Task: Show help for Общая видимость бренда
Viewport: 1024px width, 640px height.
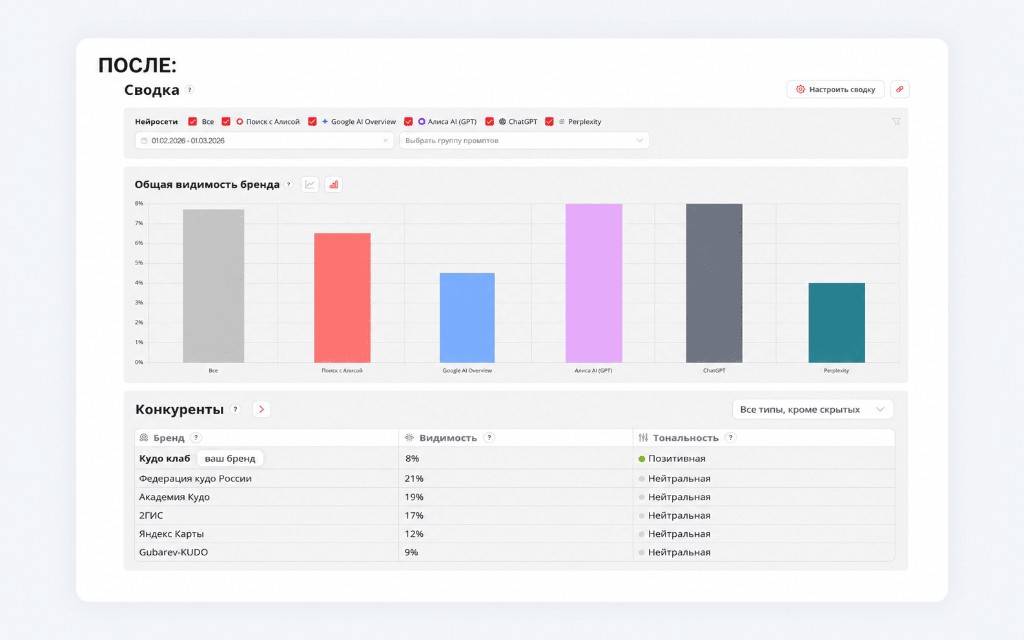Action: click(x=289, y=185)
